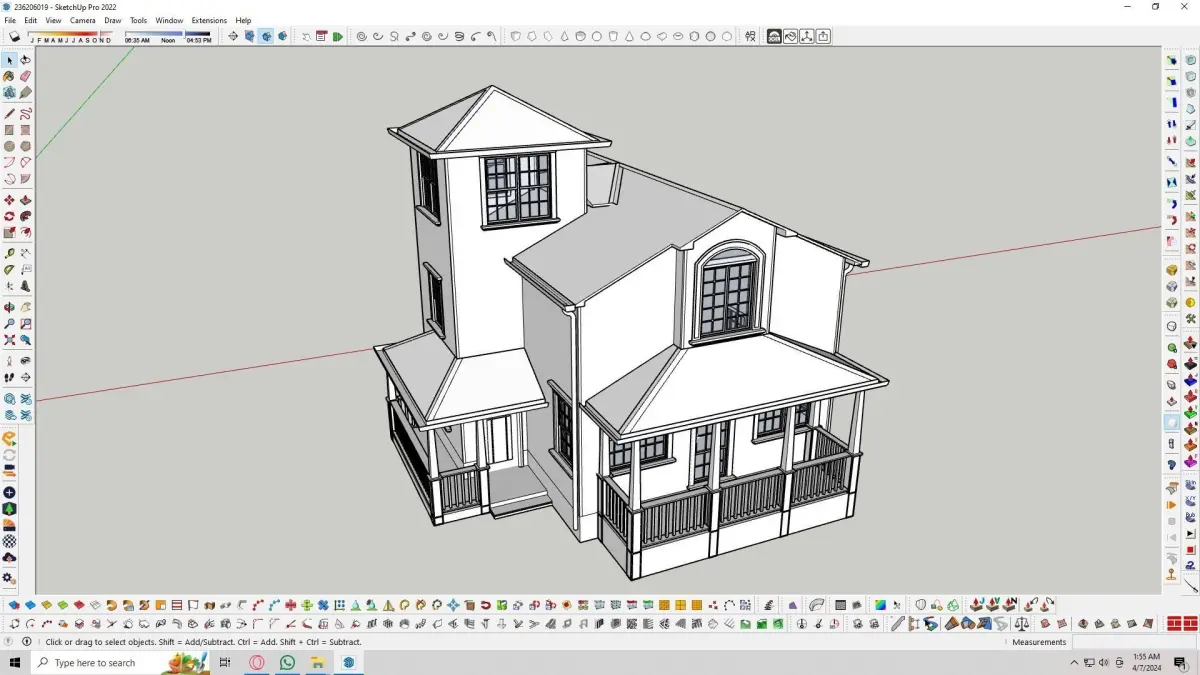Select the Section Plane tool
Image resolution: width=1200 pixels, height=675 pixels.
click(x=25, y=377)
